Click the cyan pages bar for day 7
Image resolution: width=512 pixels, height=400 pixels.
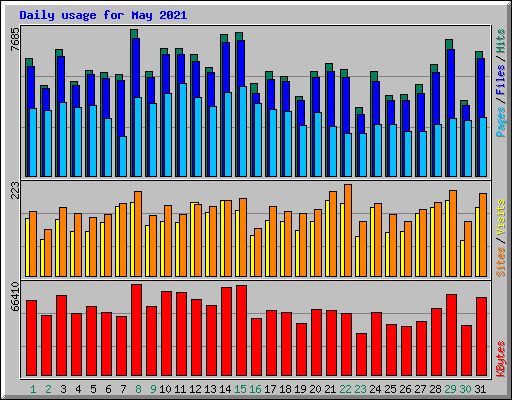(x=123, y=156)
